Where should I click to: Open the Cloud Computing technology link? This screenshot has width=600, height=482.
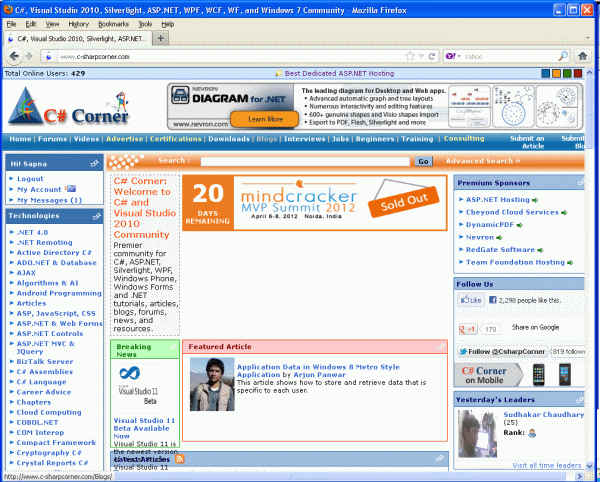click(49, 412)
